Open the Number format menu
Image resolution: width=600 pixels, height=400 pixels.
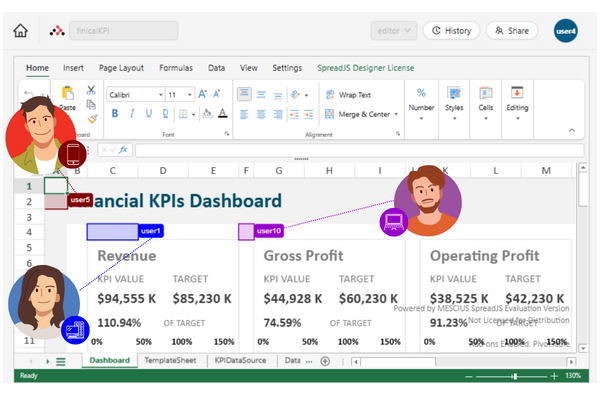(x=421, y=103)
